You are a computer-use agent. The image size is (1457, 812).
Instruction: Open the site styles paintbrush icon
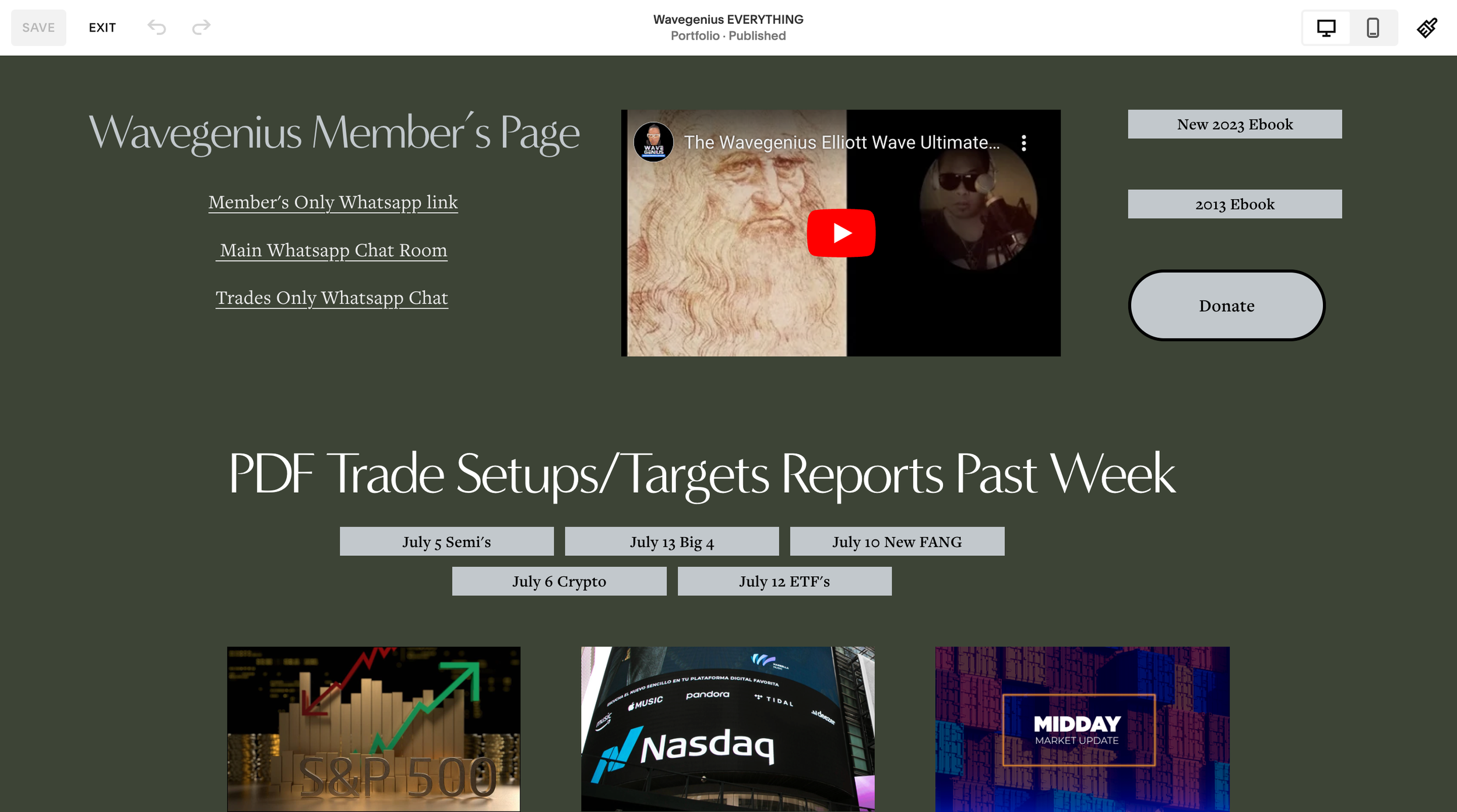tap(1427, 27)
